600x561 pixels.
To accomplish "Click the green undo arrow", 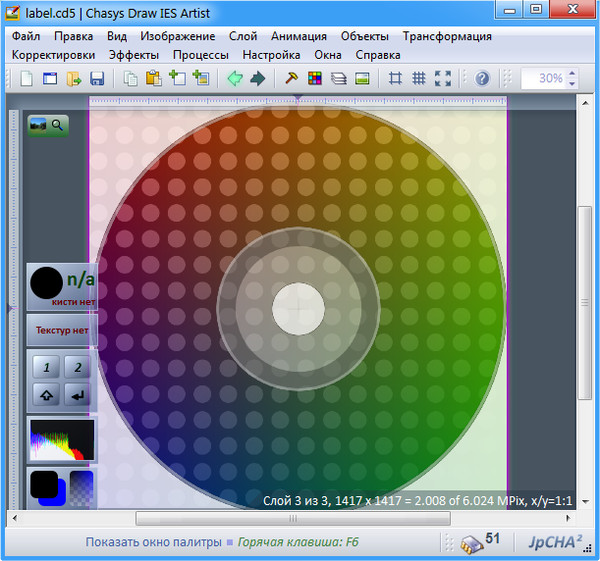I will [235, 79].
